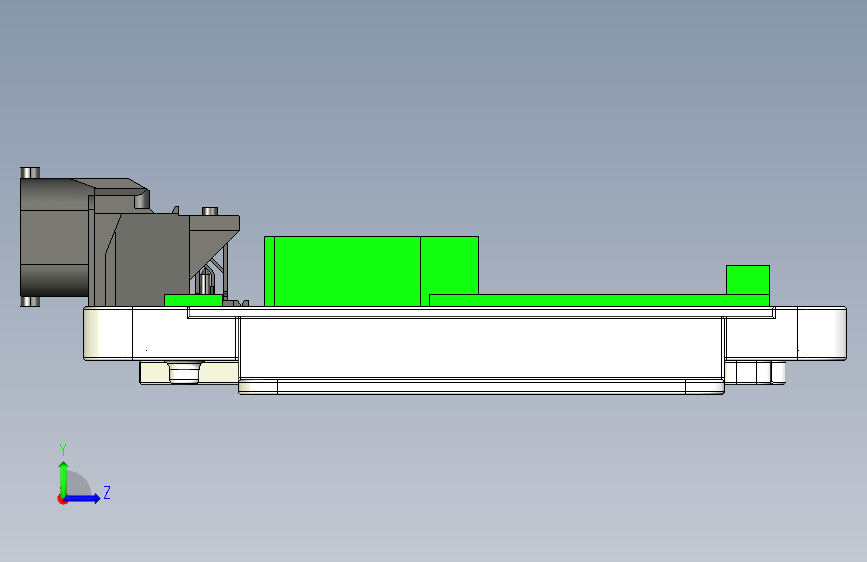Image resolution: width=867 pixels, height=562 pixels.
Task: Select the small green block at far right
Action: 748,280
